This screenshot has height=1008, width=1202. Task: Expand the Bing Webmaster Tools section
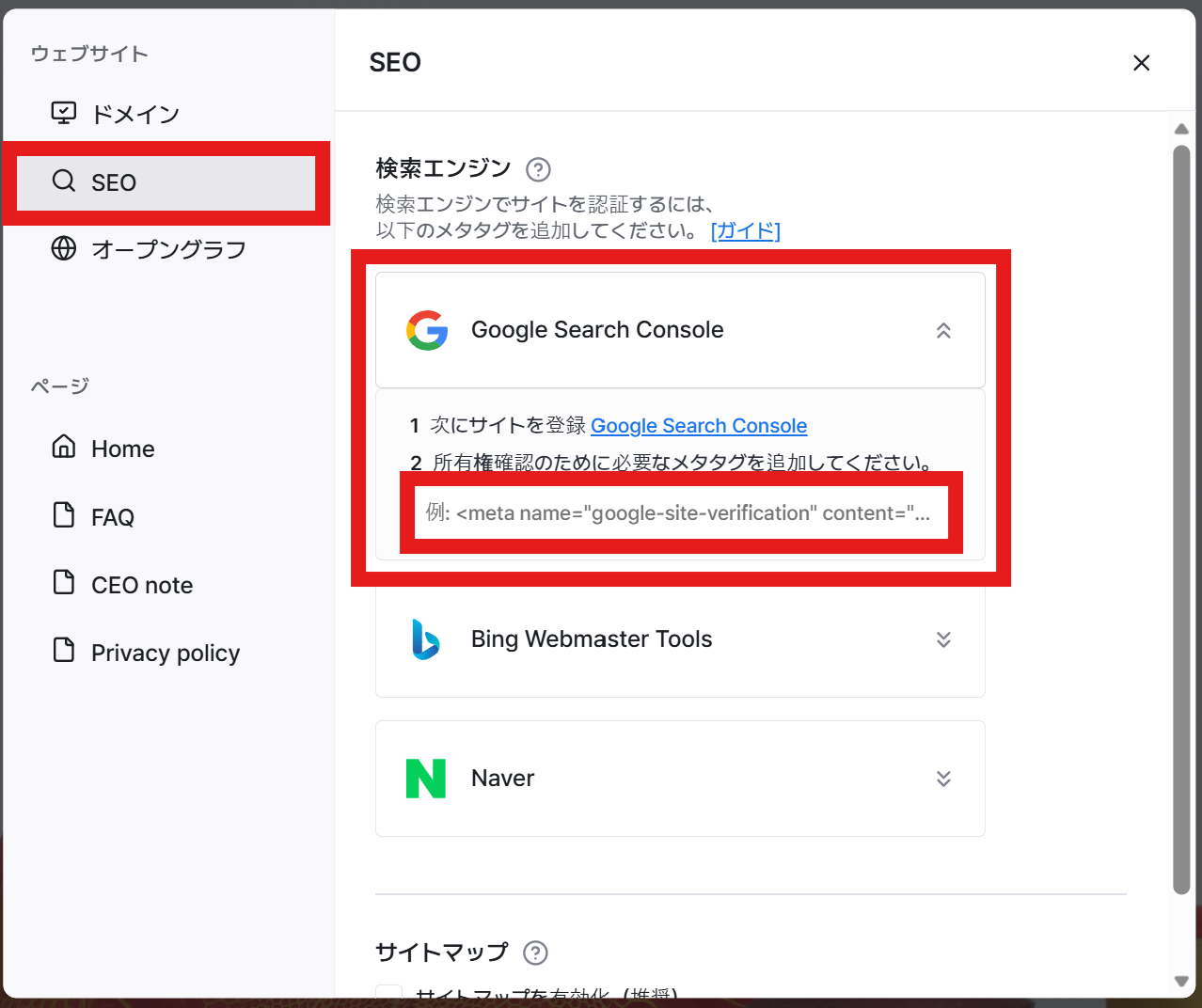pyautogui.click(x=943, y=639)
